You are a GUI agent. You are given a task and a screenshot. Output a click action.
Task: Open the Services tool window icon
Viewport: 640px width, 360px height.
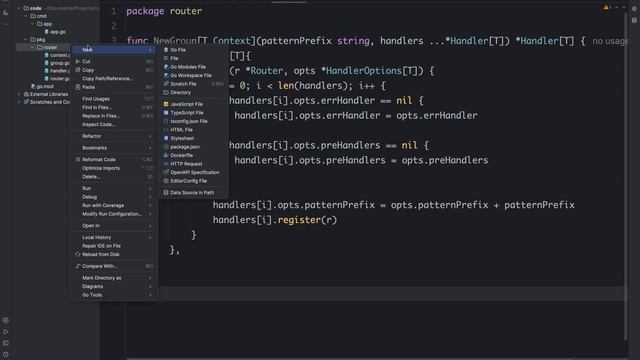click(5, 320)
